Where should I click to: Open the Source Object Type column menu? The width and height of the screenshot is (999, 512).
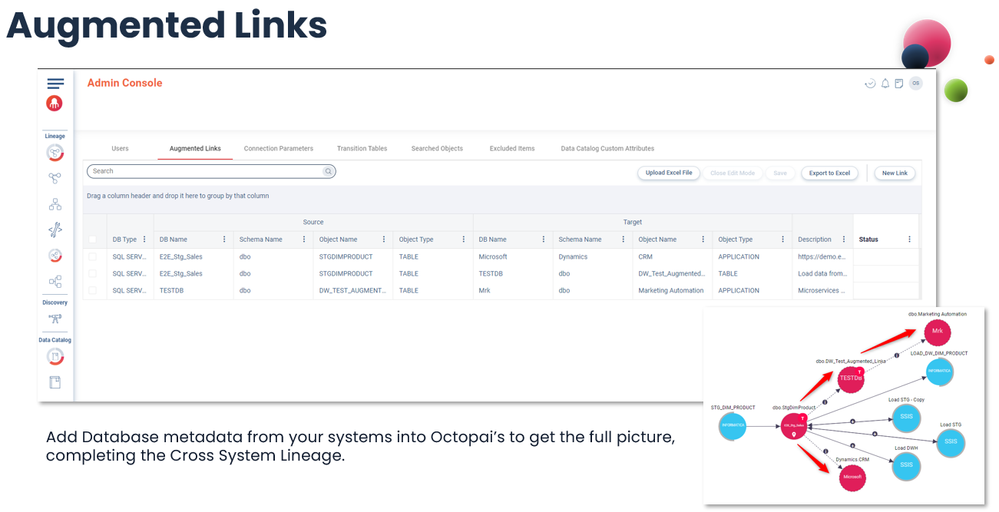point(464,239)
